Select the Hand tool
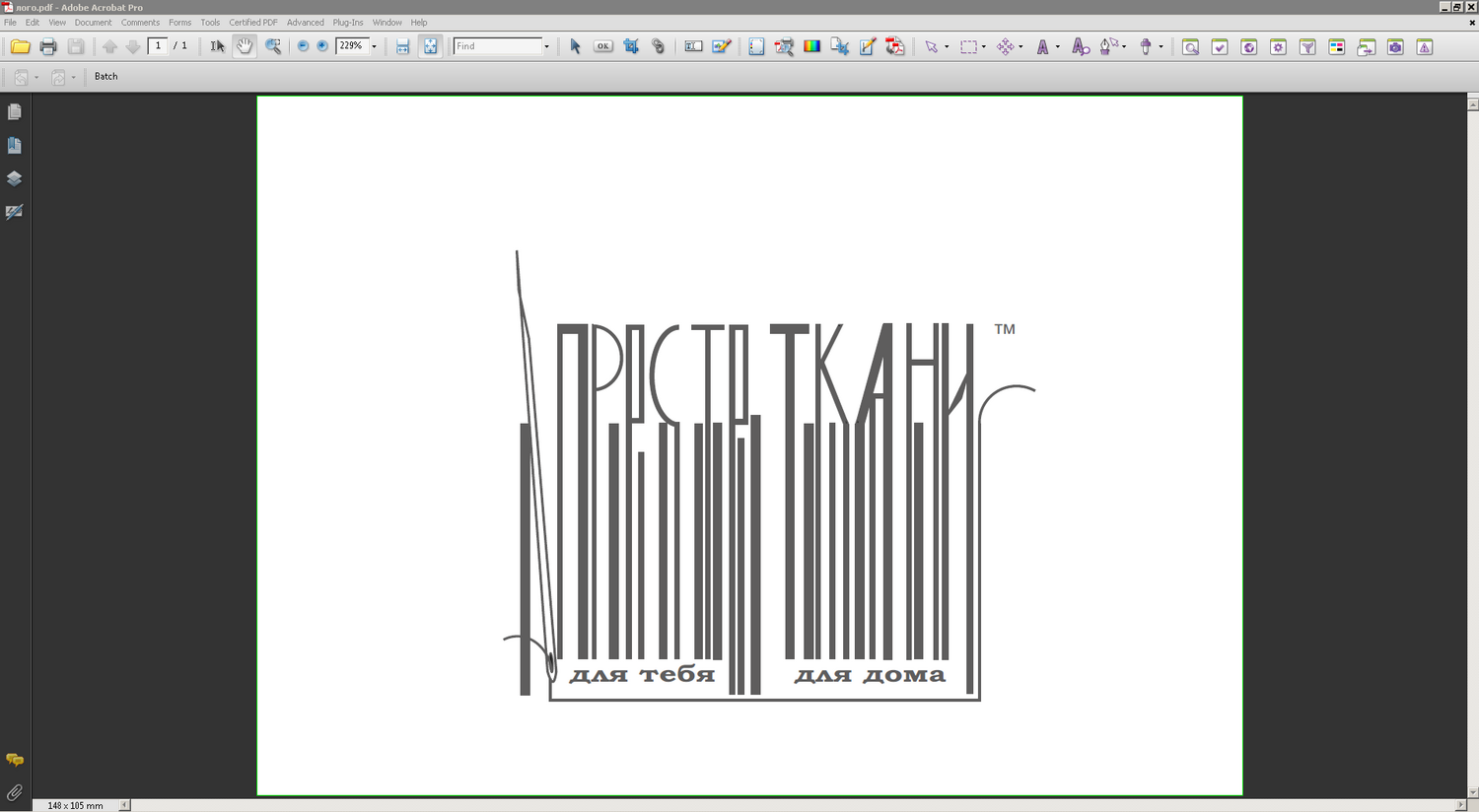Screen dimensions: 1479x812 coord(244,46)
